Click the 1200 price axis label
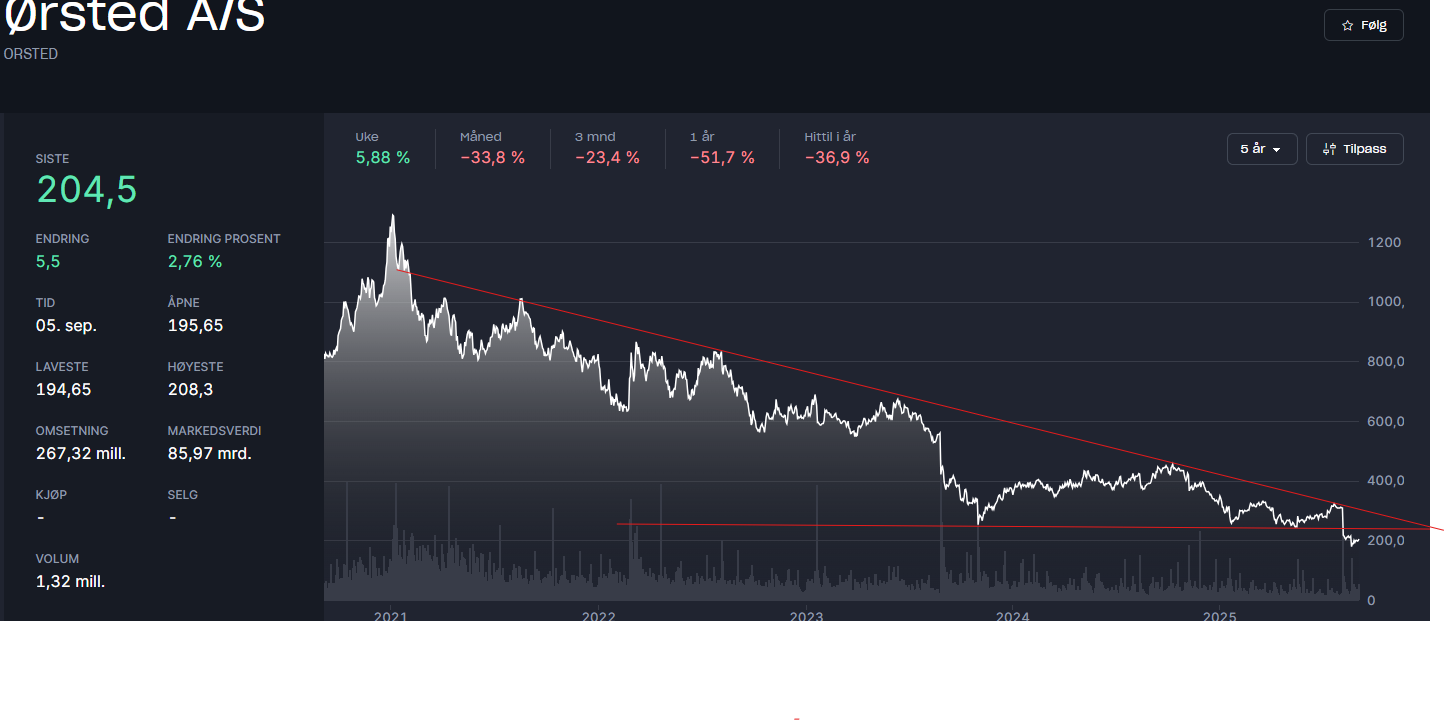1444x720 pixels. tap(1384, 242)
